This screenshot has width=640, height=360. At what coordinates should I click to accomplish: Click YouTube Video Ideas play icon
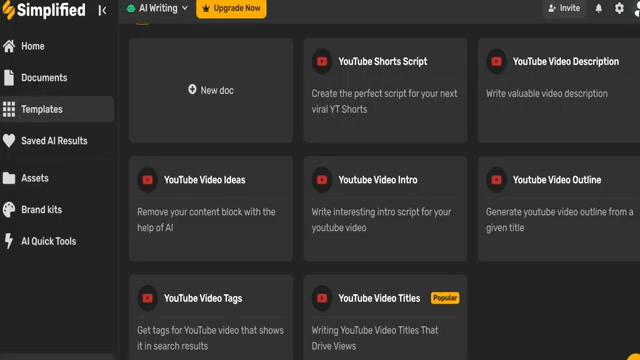148,180
